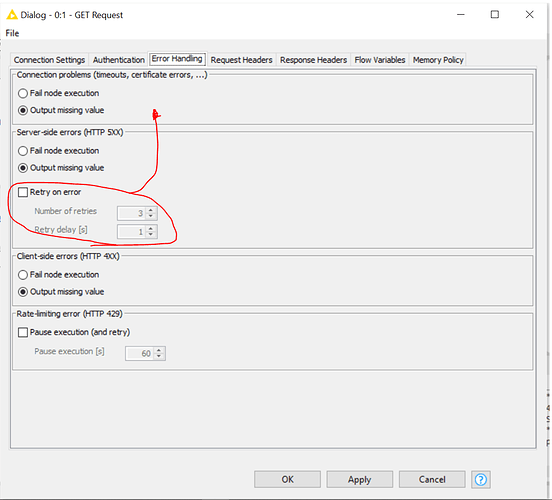The image size is (552, 500).
Task: Open the File menu
Action: [x=12, y=33]
